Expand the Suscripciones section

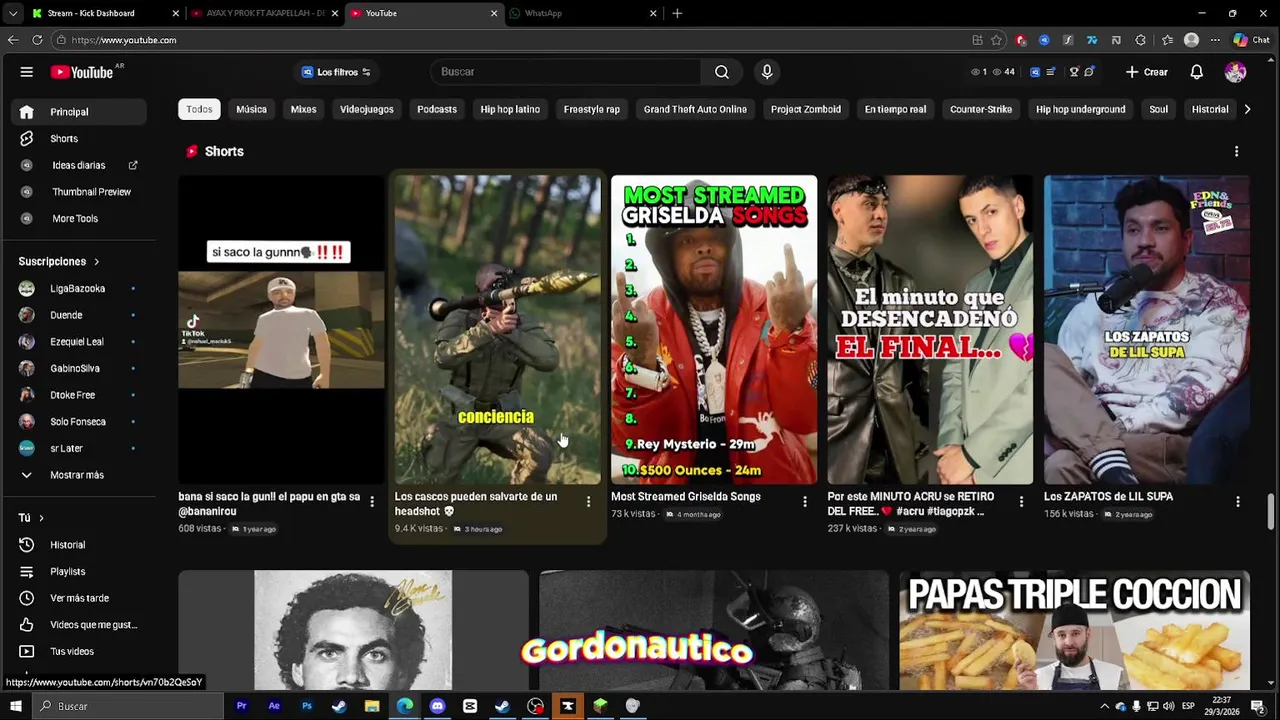(x=59, y=262)
